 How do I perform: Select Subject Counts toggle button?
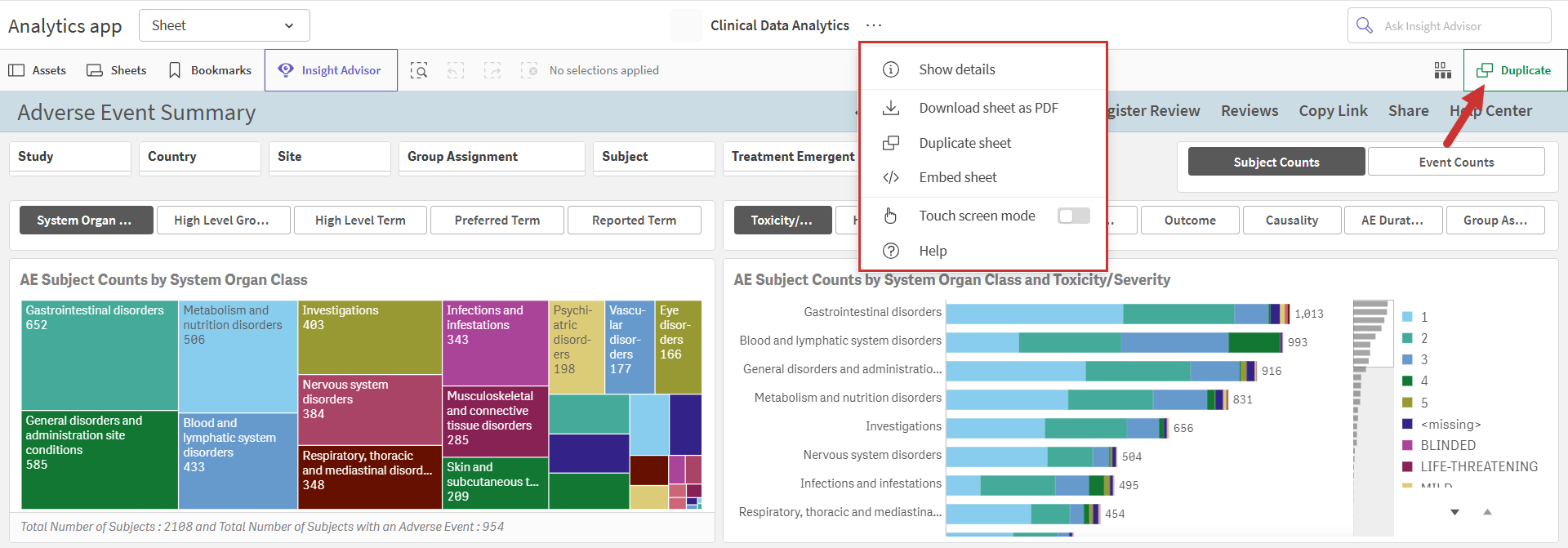pos(1276,162)
